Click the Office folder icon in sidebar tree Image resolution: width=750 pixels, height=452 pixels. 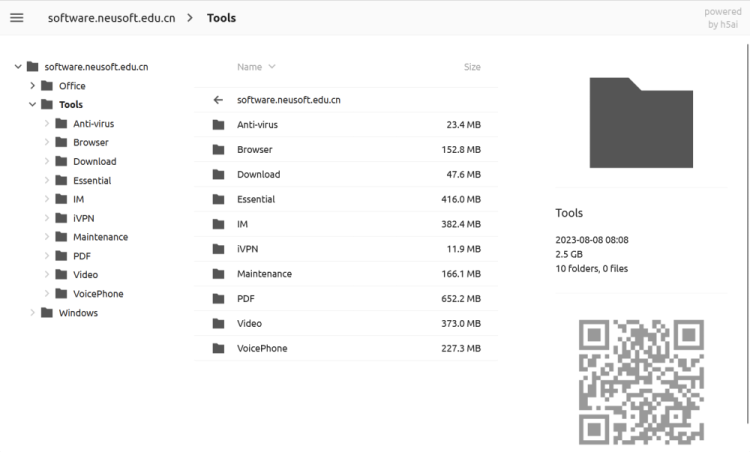click(x=47, y=86)
